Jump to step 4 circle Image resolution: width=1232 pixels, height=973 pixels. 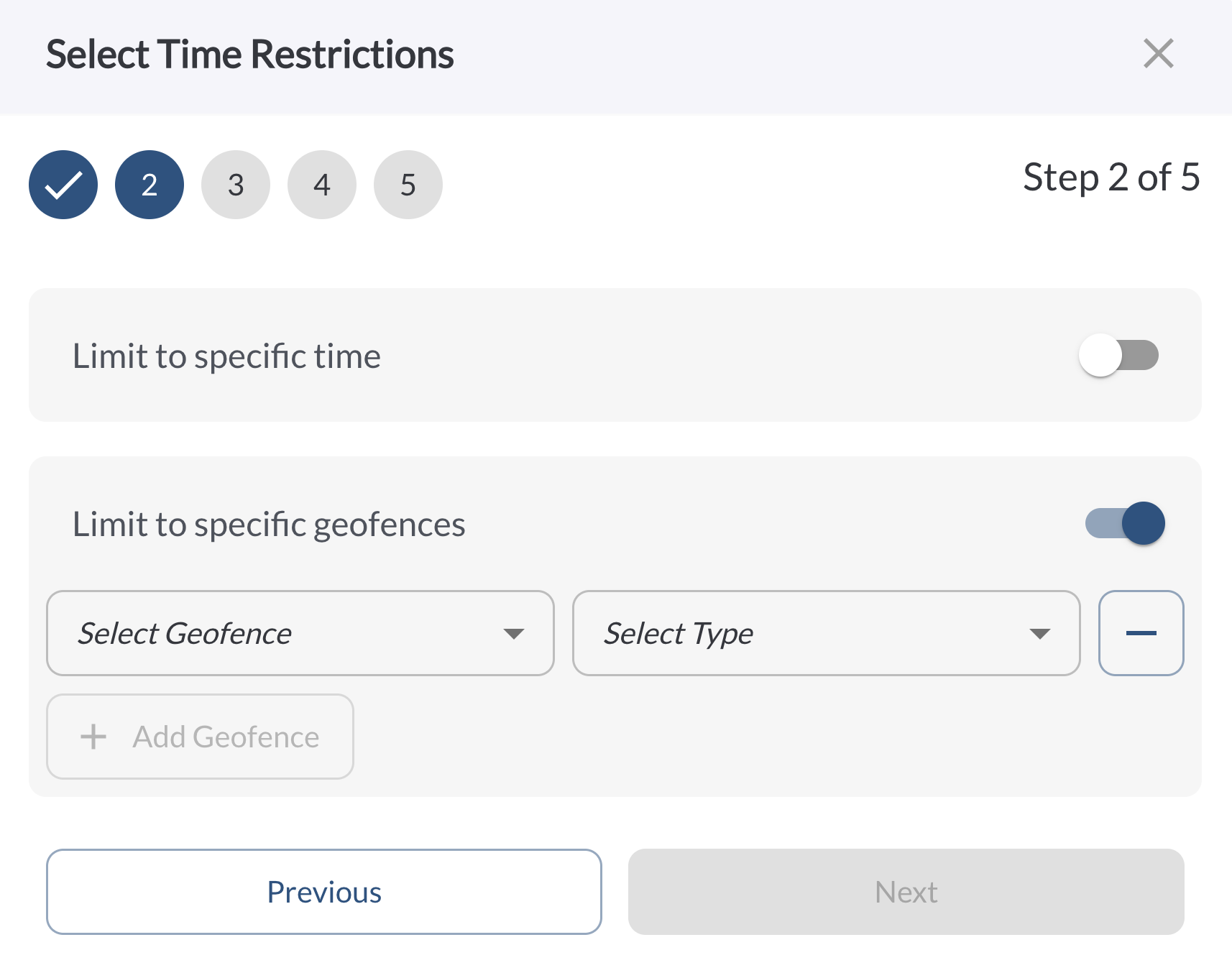(x=322, y=185)
